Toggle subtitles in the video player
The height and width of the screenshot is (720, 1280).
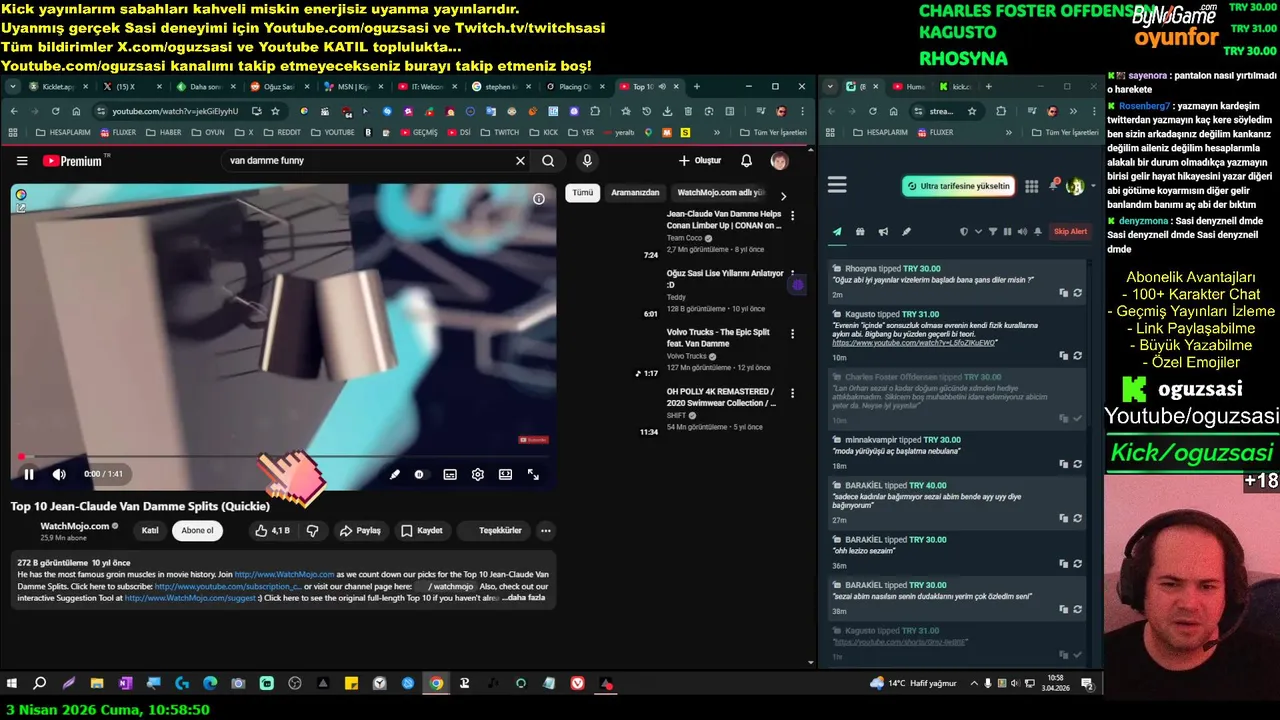(450, 474)
